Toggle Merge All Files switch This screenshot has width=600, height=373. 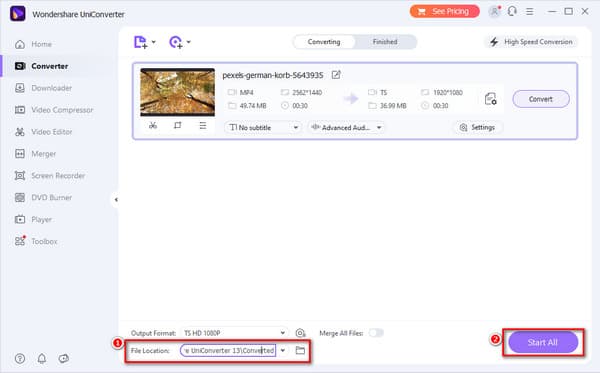376,333
